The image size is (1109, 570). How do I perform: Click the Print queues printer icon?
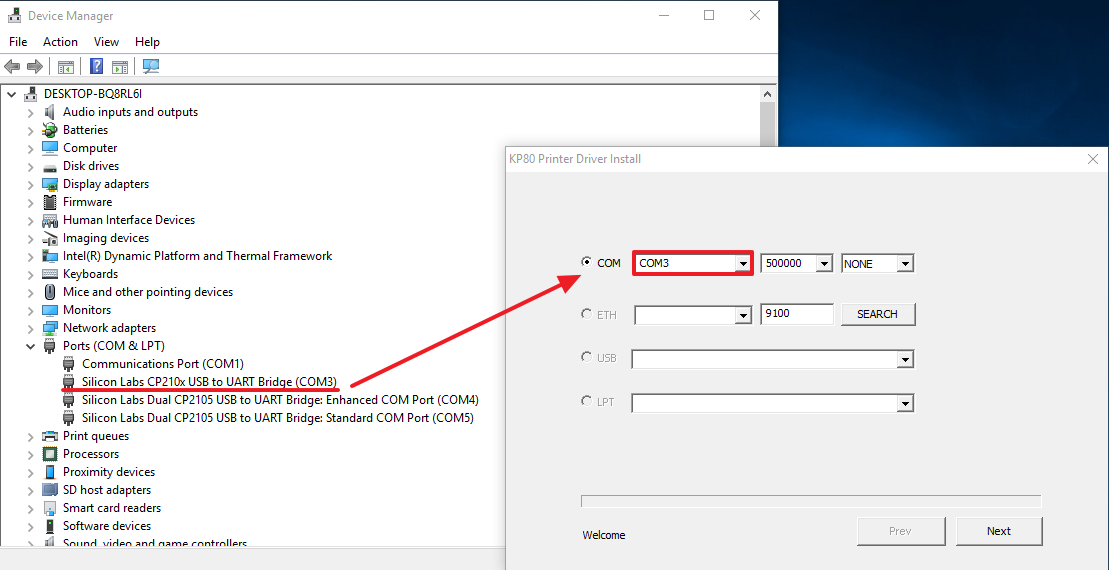(x=50, y=436)
